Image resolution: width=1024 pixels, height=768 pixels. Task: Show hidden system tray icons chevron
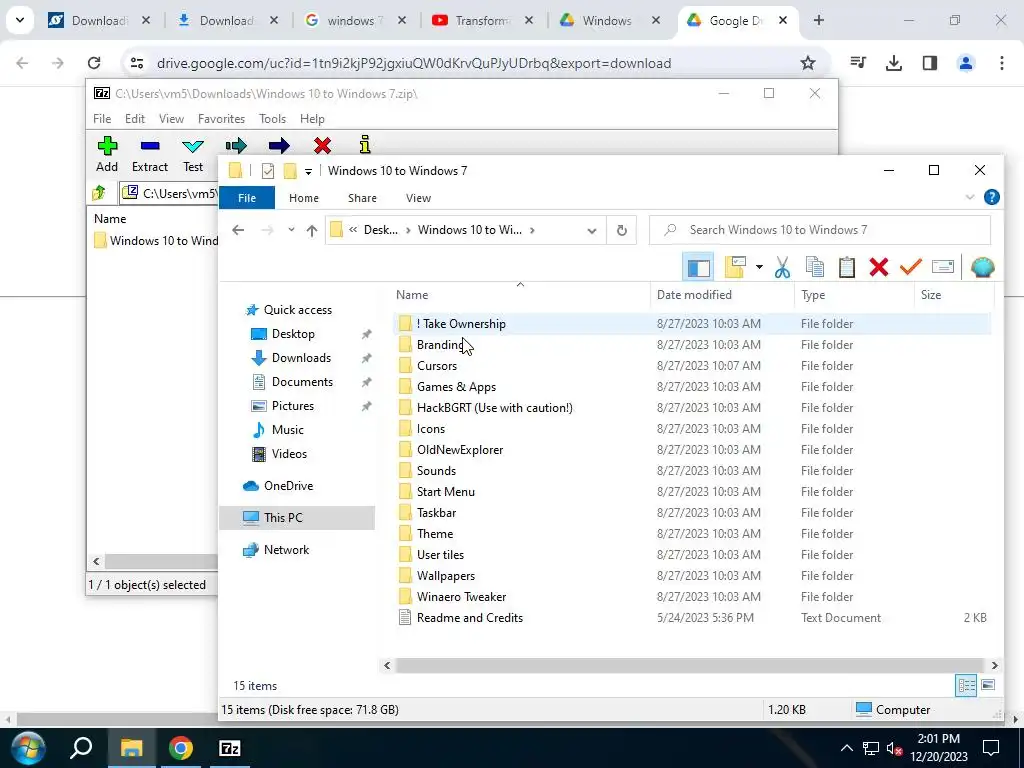click(x=846, y=748)
